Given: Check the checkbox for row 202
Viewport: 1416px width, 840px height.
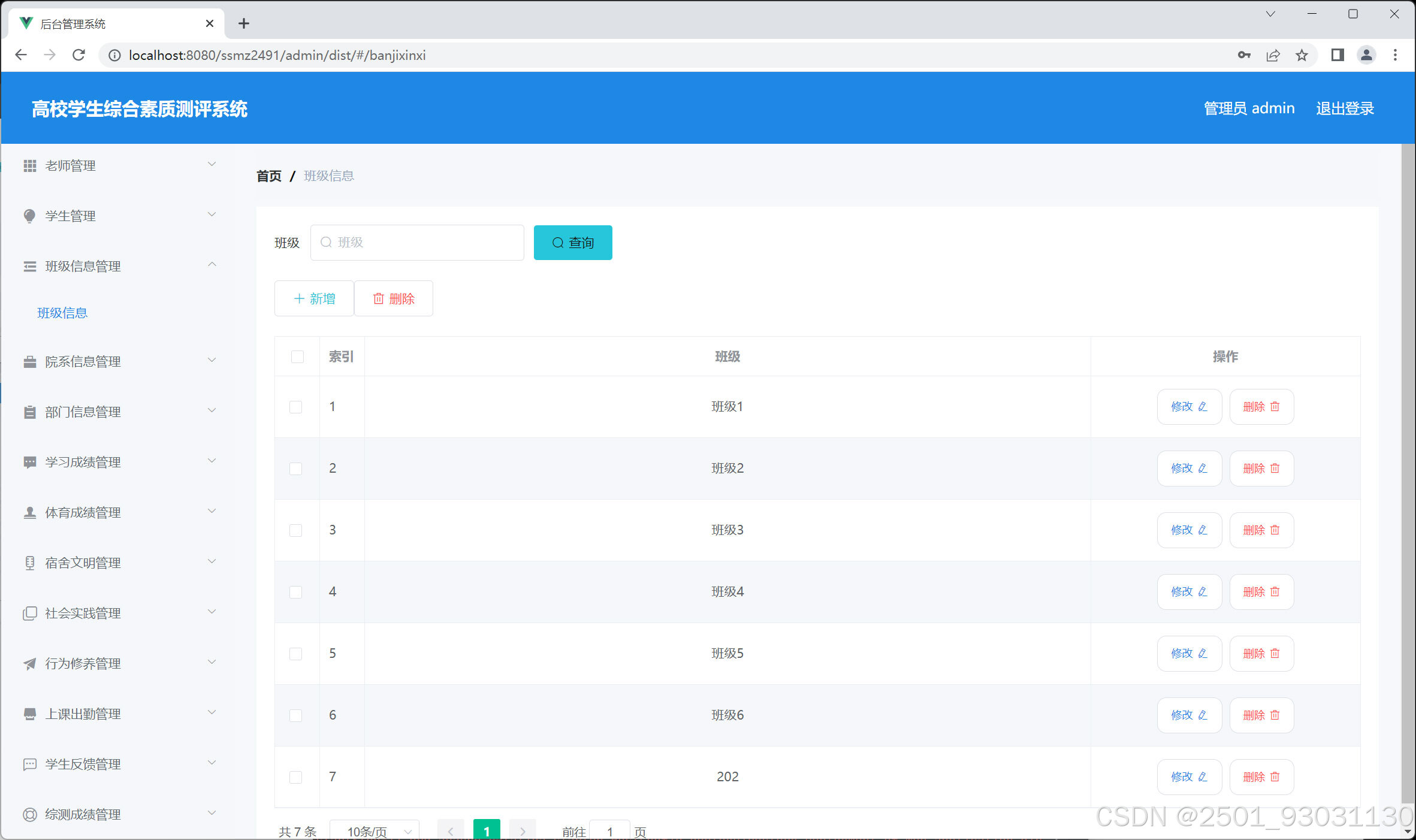Looking at the screenshot, I should click(295, 777).
